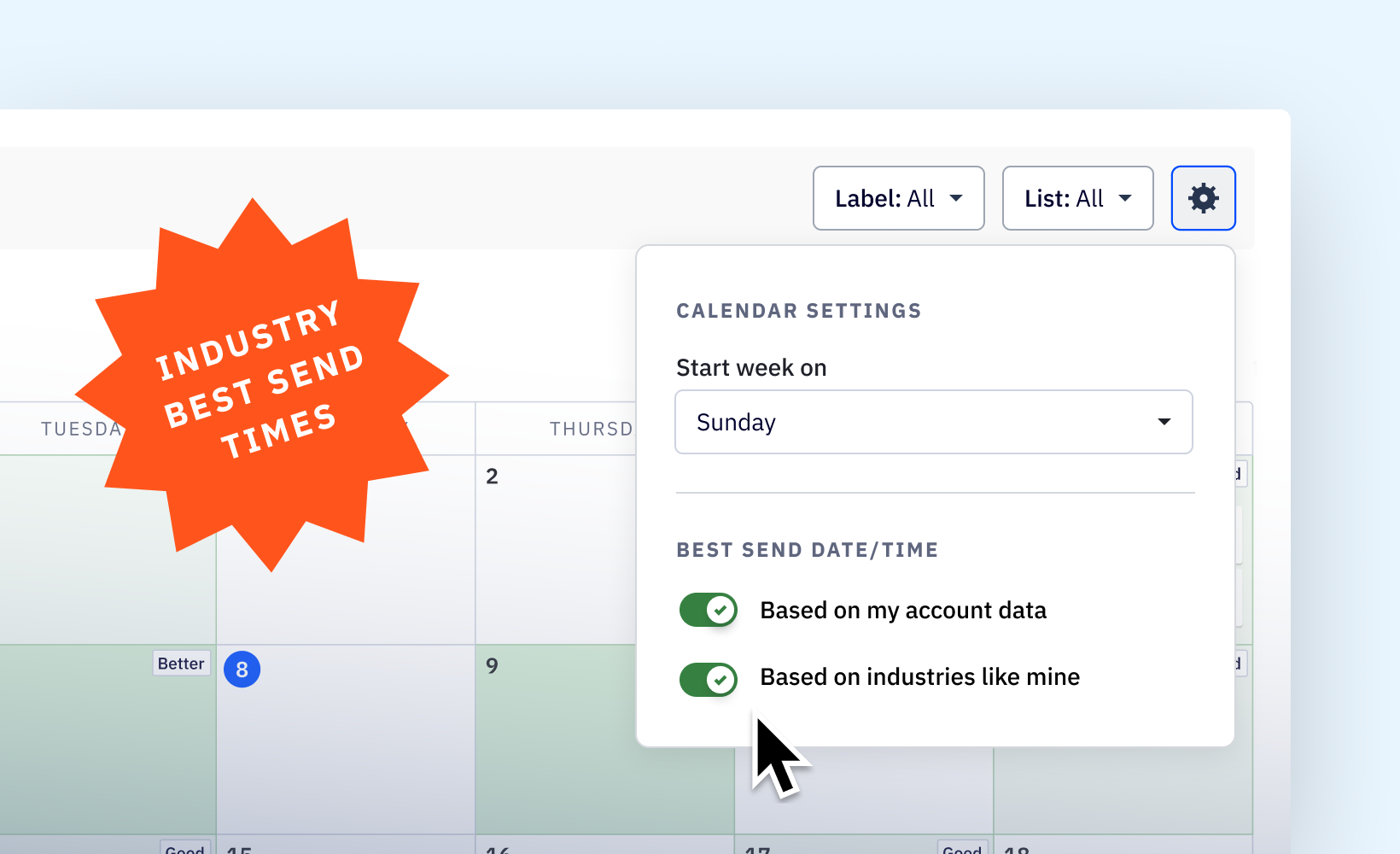Screen dimensions: 1400x854
Task: Expand the Label: All filter
Action: click(898, 198)
